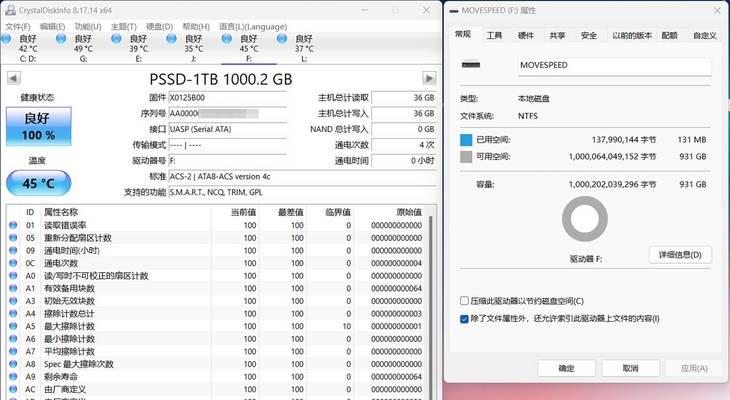Viewport: 730px width, 400px height.
Task: Click the firmware field X0125B00
Action: click(x=227, y=98)
